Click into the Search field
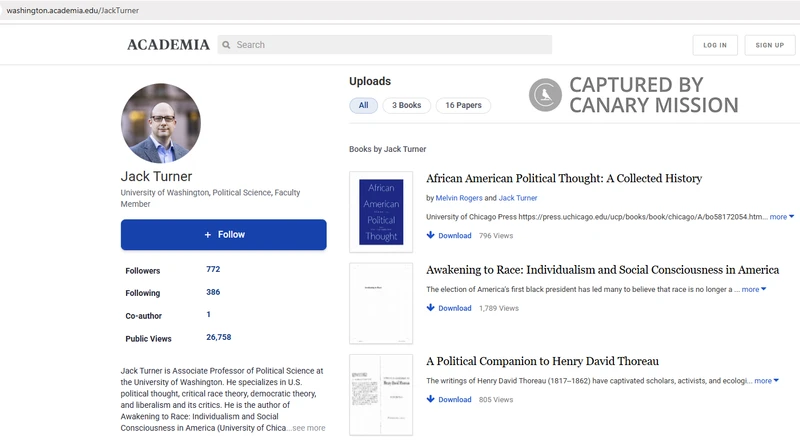The height and width of the screenshot is (441, 800). coord(390,45)
